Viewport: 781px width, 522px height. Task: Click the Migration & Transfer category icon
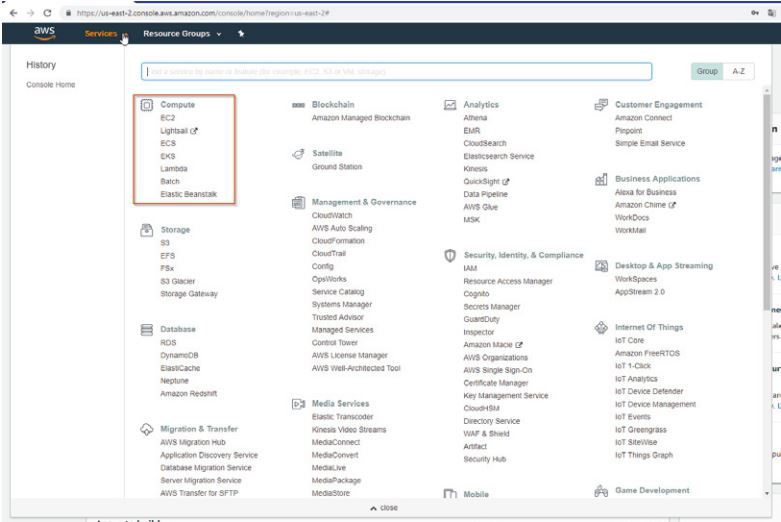coord(146,429)
